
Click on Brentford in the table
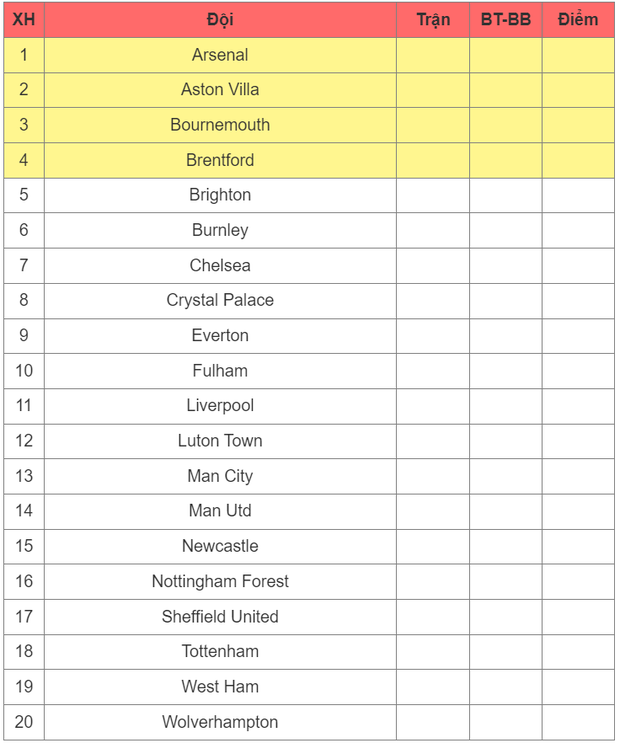pos(220,160)
